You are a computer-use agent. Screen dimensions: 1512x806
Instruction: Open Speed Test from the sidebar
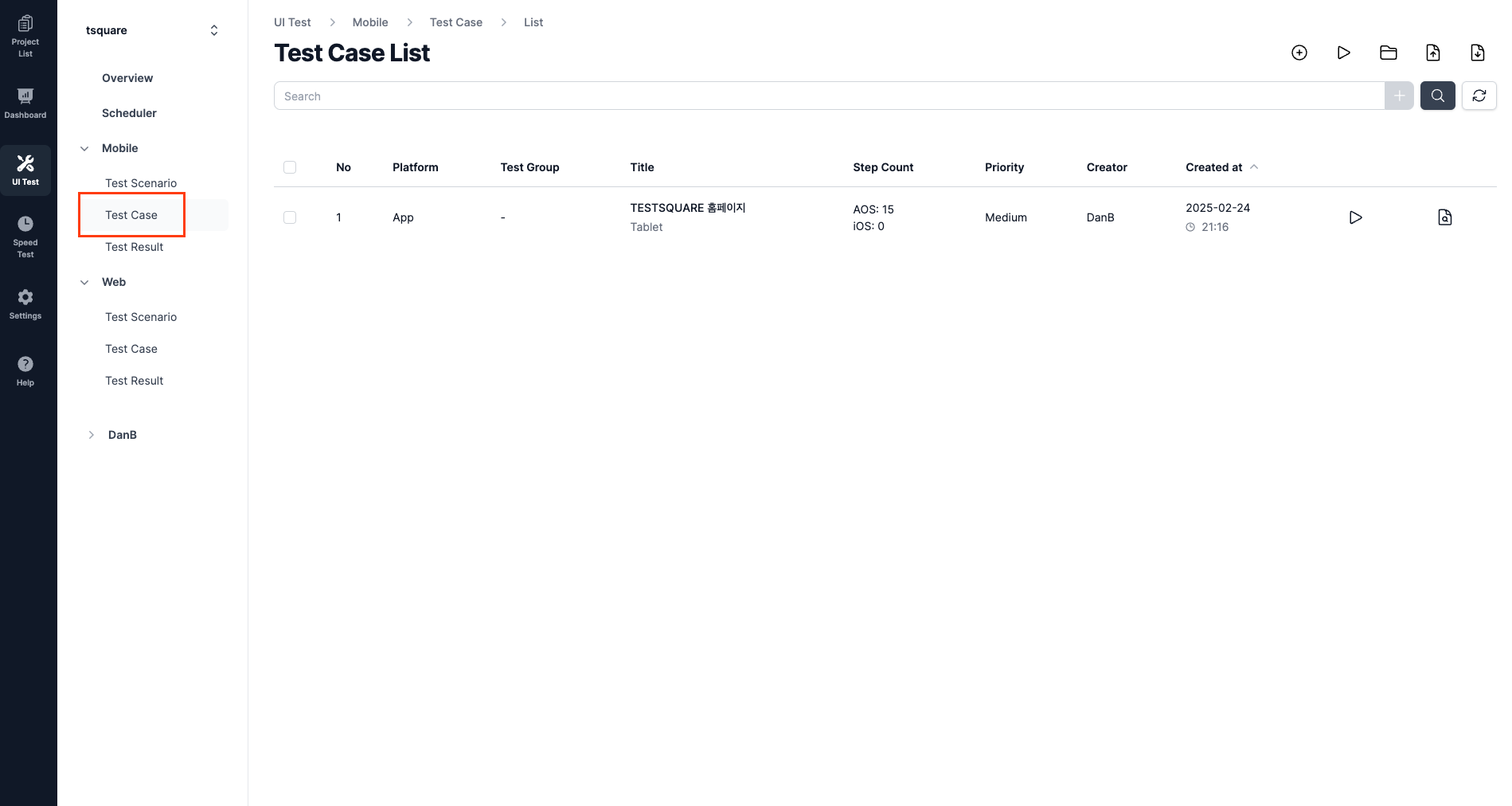coord(25,237)
